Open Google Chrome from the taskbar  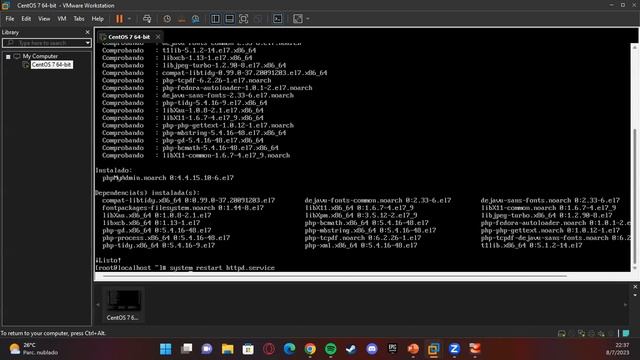coord(310,349)
